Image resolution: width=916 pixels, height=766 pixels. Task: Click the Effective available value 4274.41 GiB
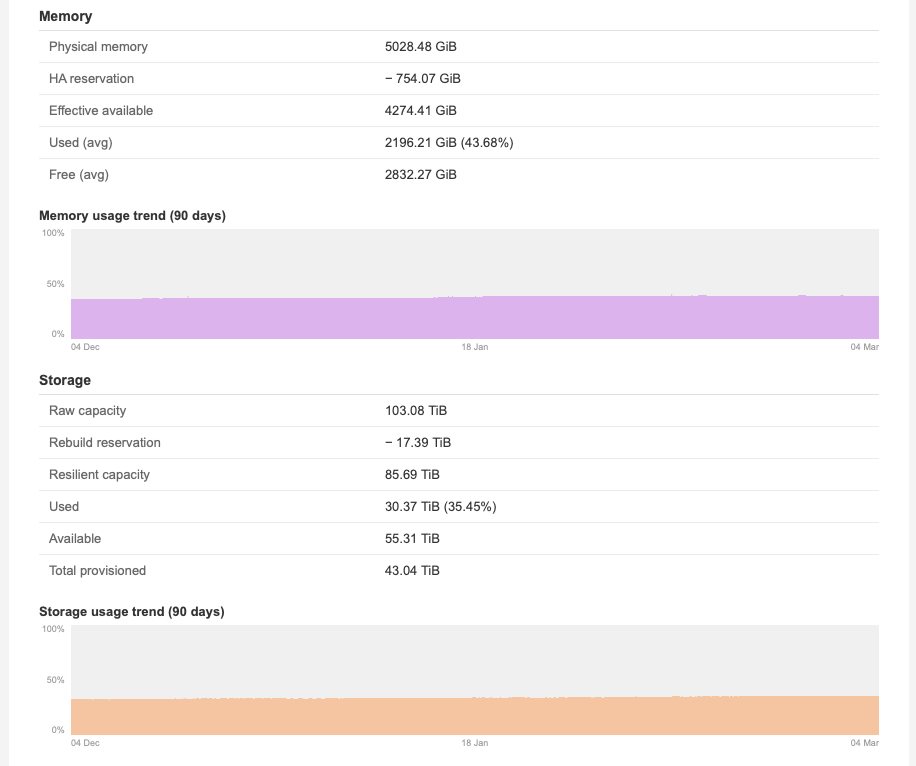(421, 111)
